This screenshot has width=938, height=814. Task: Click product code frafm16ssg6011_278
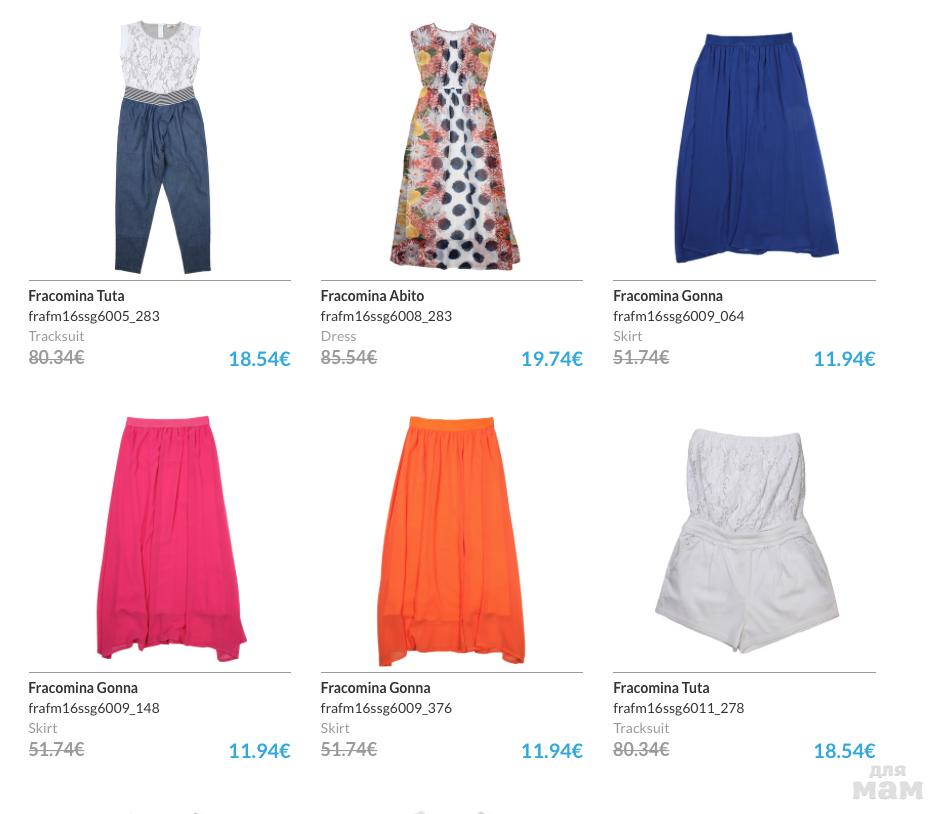coord(678,708)
